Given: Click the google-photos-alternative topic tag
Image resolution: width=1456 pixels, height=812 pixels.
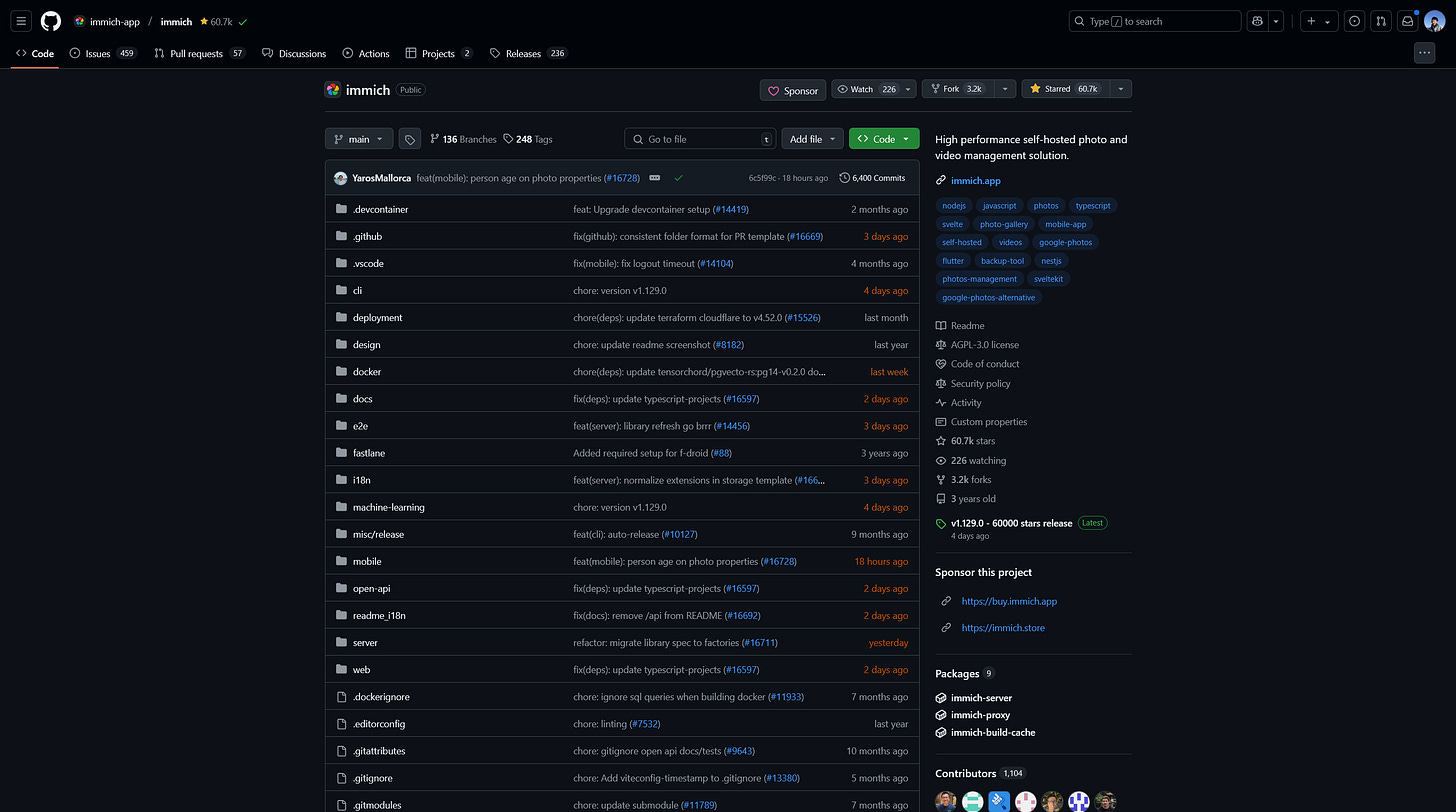Looking at the screenshot, I should [x=989, y=298].
